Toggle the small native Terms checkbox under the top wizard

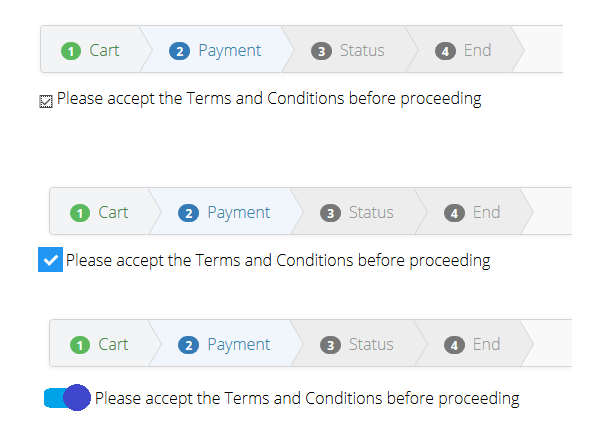(46, 101)
